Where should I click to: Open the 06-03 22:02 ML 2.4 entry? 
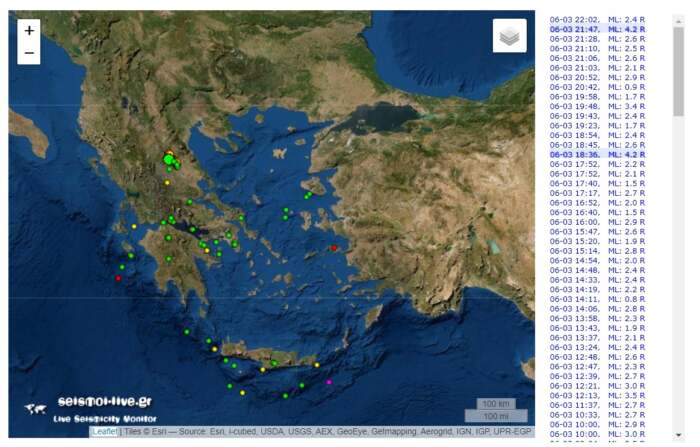tap(597, 19)
